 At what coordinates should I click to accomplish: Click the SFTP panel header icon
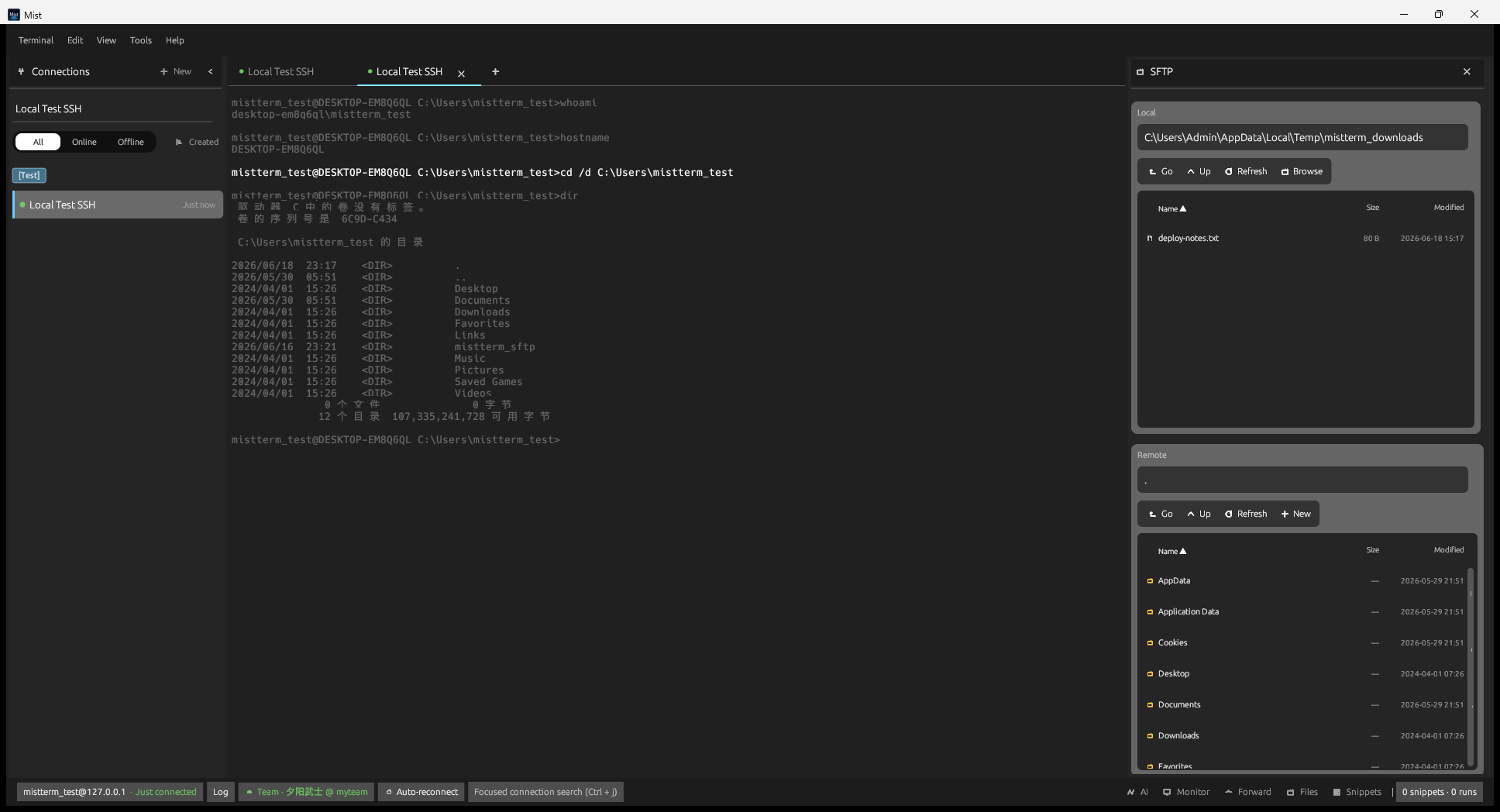pyautogui.click(x=1140, y=71)
